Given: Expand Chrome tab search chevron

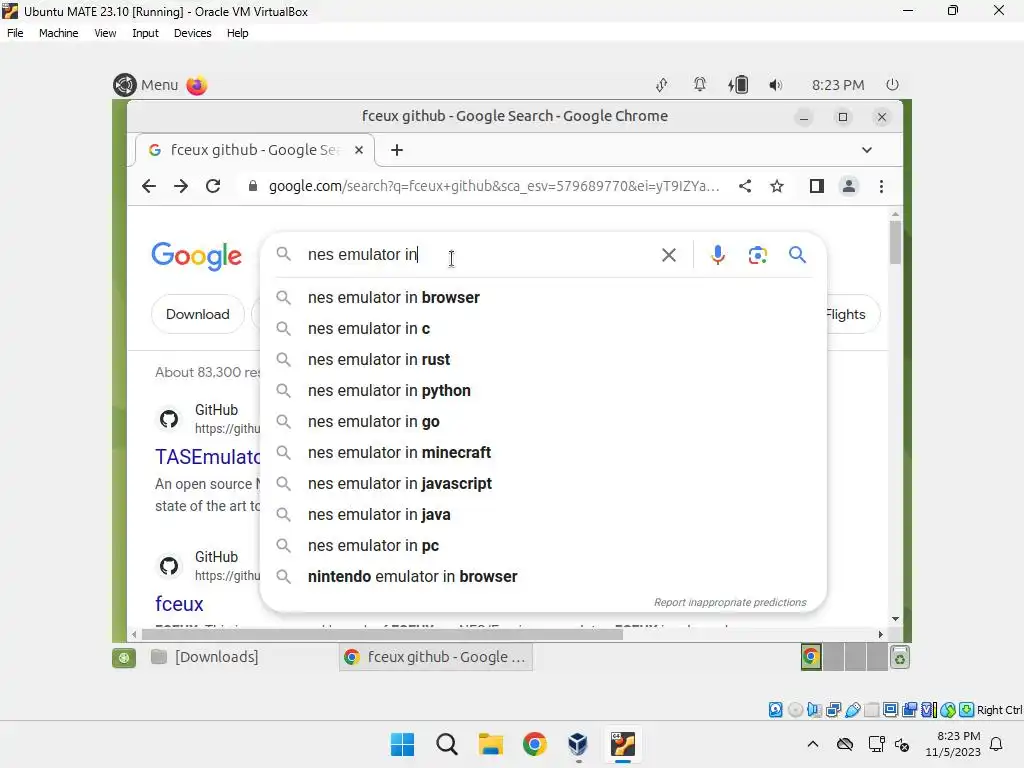Looking at the screenshot, I should click(867, 150).
